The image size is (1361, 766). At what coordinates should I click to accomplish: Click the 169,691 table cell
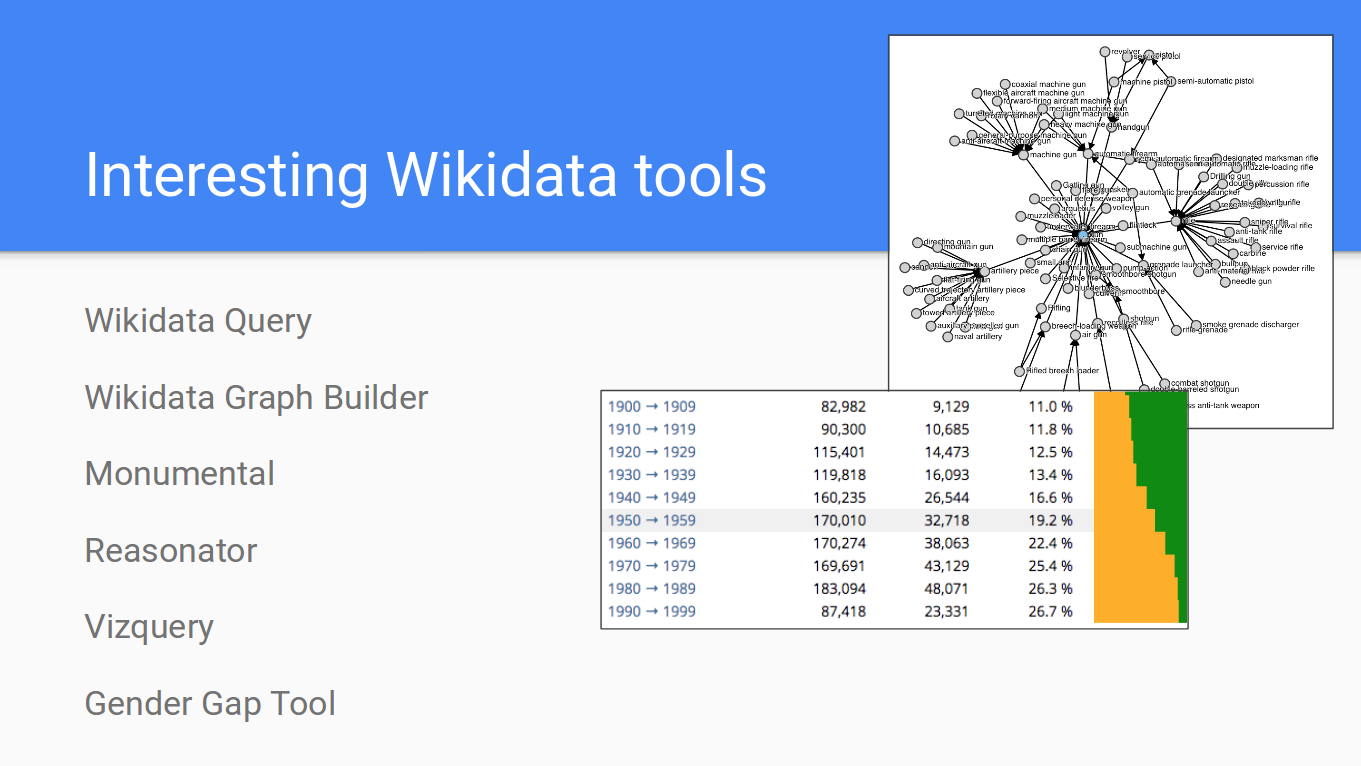(x=838, y=566)
